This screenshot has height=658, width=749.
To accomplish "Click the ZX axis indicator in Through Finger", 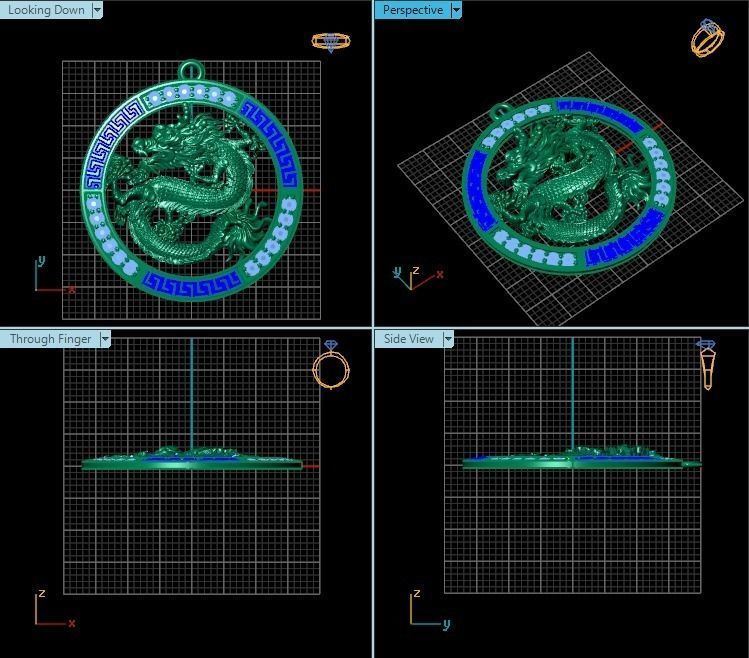I will pos(54,608).
